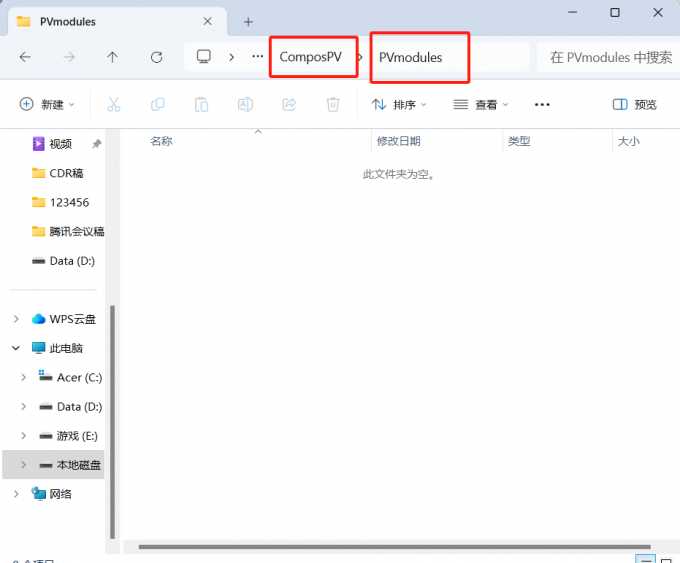Screen dimensions: 680x563
Task: Open the 新建 new item menu
Action: click(x=47, y=105)
